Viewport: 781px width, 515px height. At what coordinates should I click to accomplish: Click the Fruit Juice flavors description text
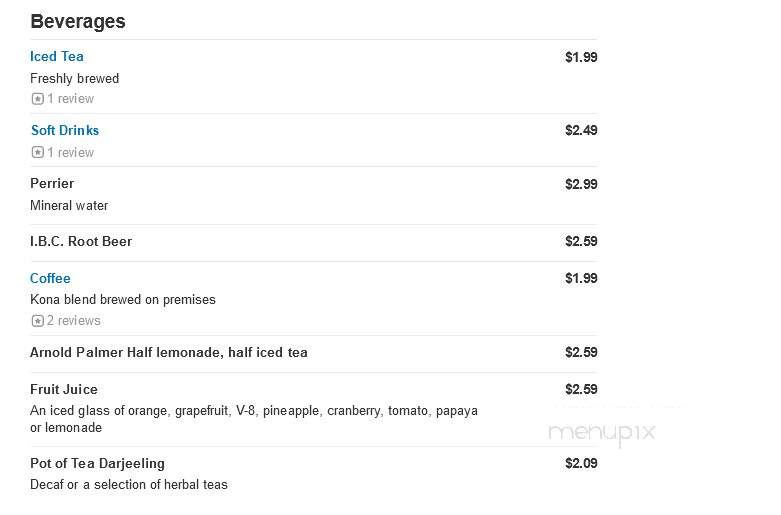pos(254,419)
